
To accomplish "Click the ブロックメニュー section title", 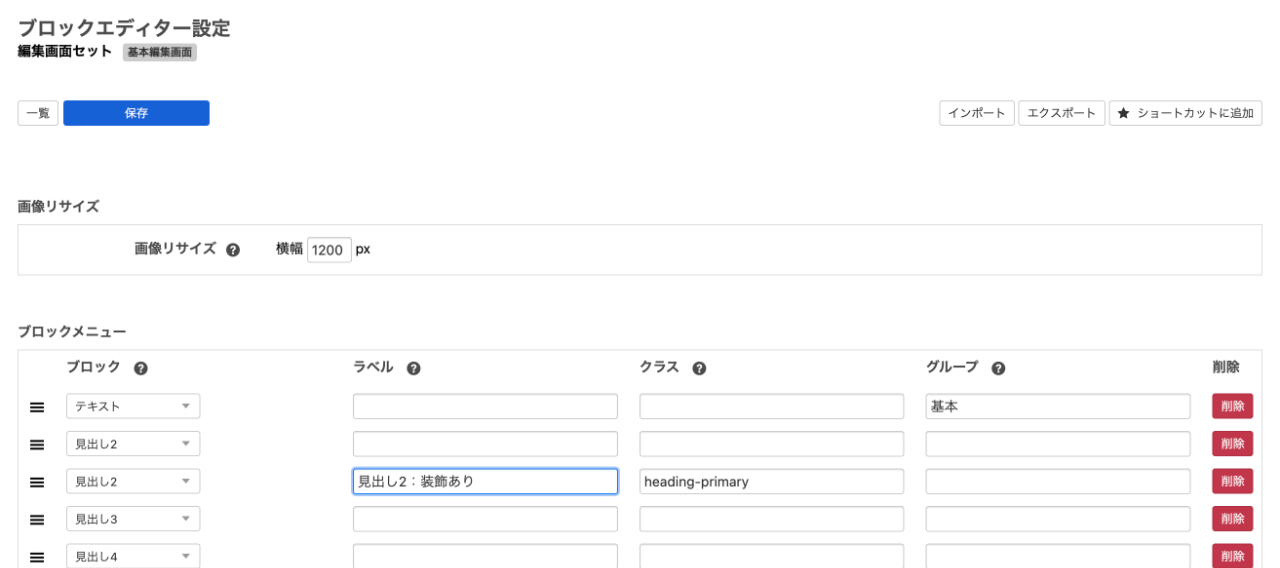I will tap(72, 331).
